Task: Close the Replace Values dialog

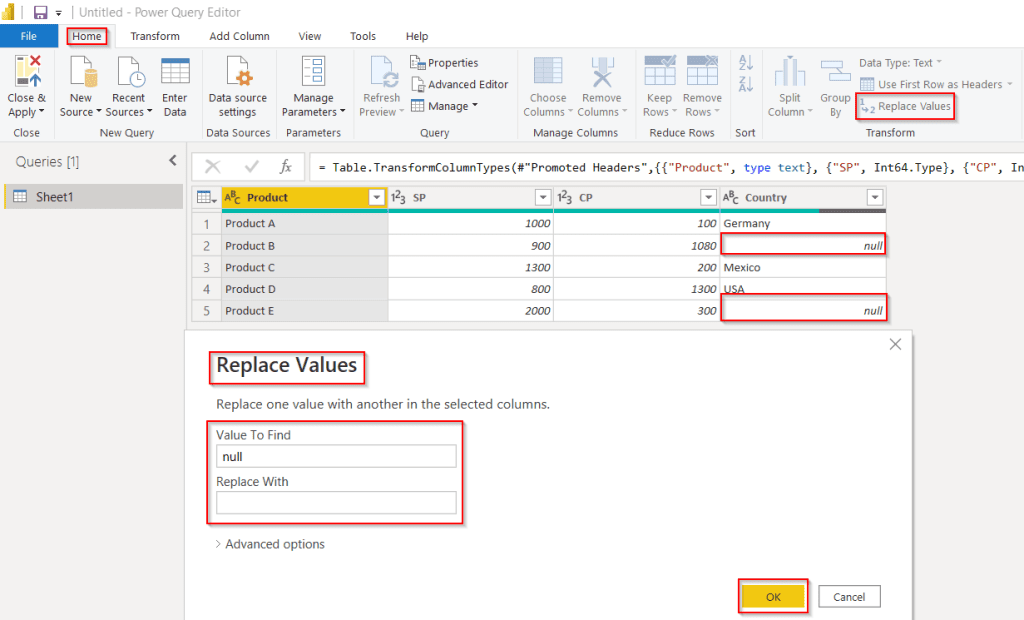Action: tap(895, 344)
